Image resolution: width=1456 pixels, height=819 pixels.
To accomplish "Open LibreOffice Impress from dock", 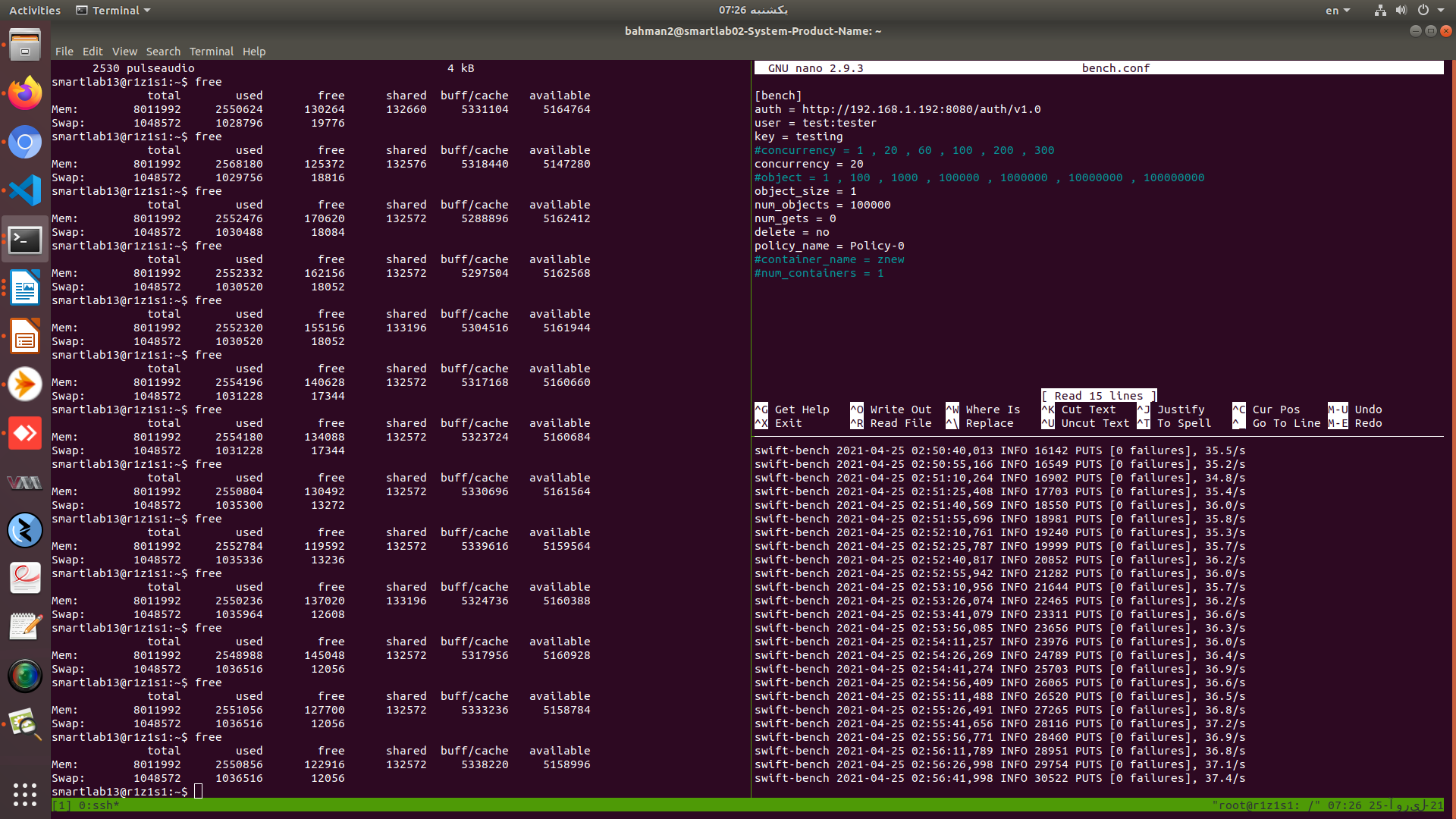I will [25, 337].
